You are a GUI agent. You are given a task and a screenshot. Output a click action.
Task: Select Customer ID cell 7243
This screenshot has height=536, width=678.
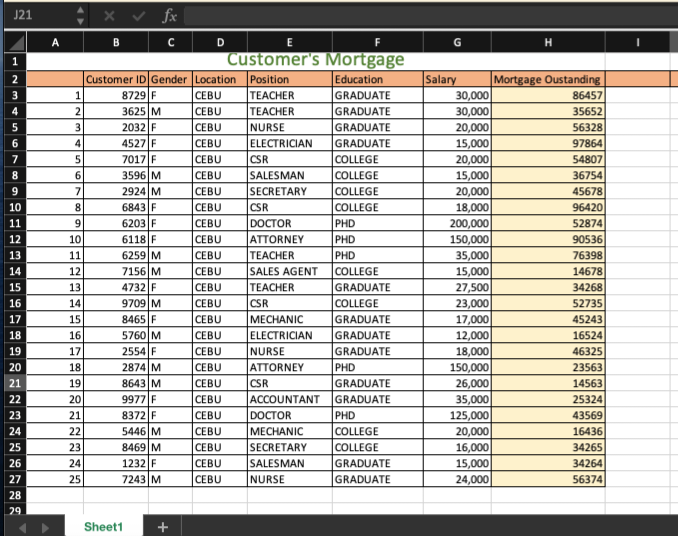tap(116, 479)
